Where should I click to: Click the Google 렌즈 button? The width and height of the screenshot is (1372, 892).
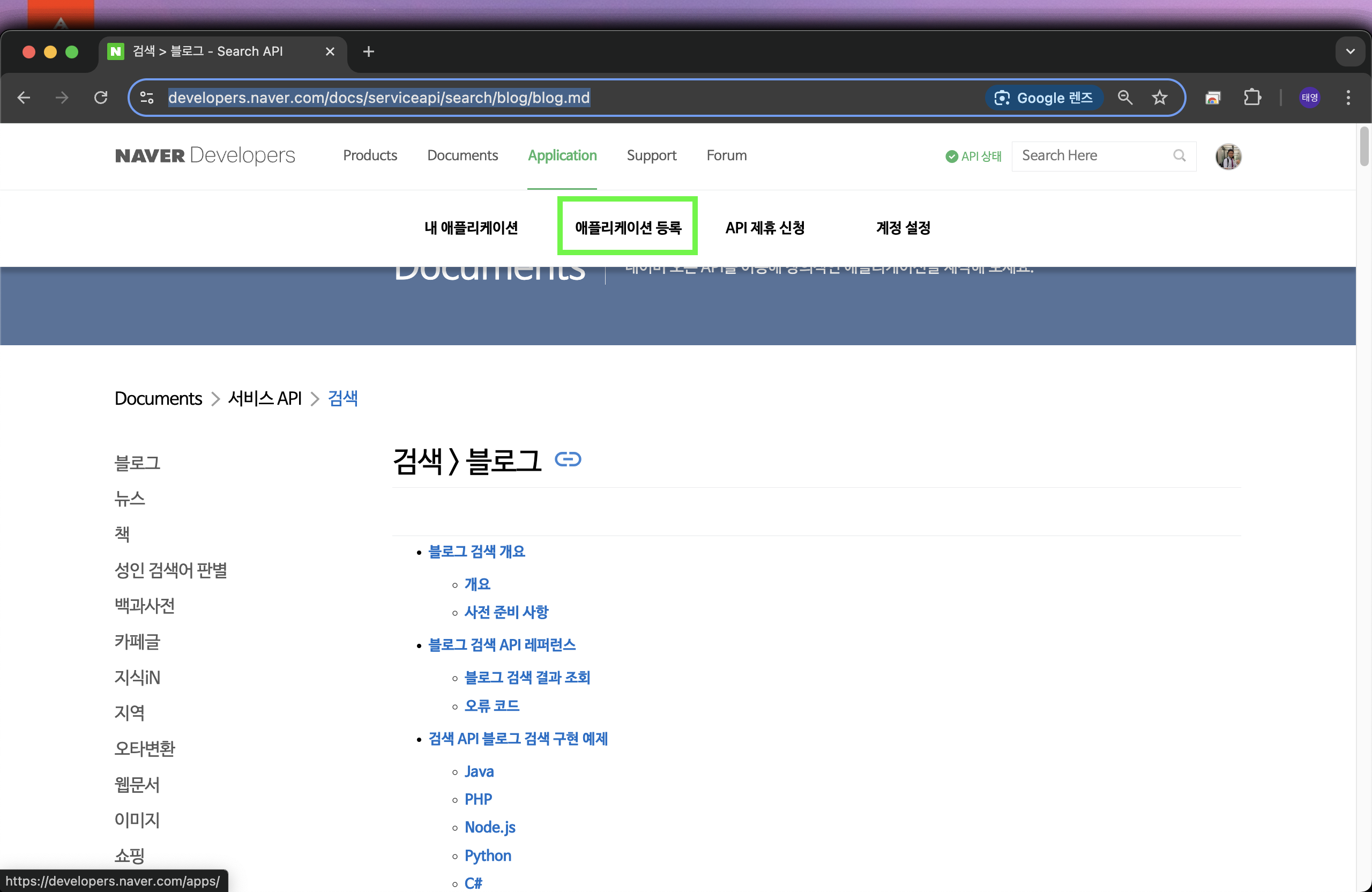click(x=1044, y=98)
